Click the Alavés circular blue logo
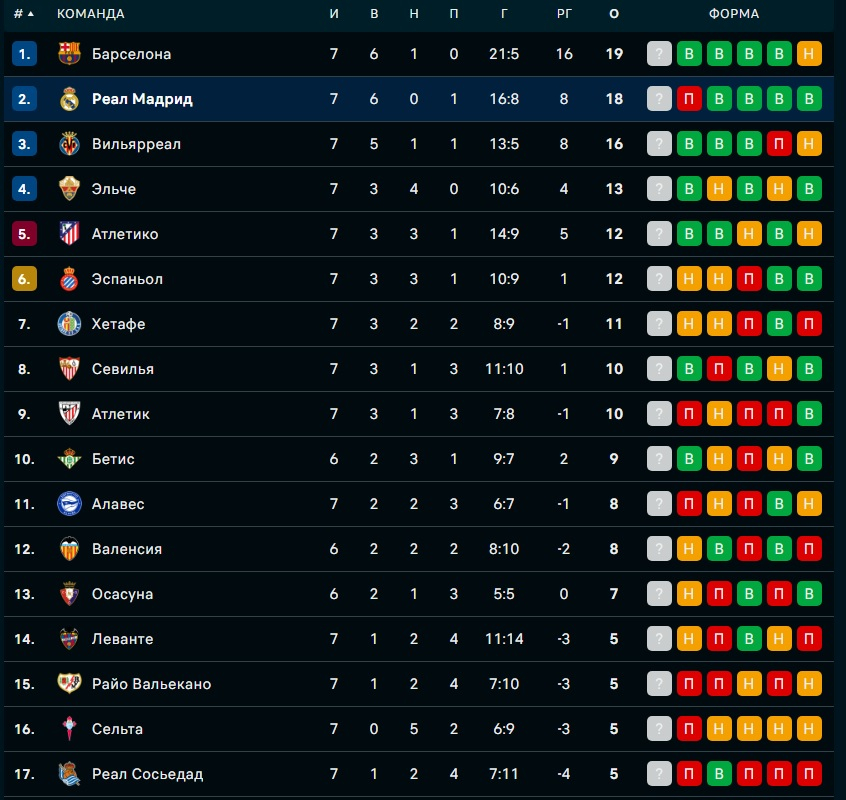 tap(69, 504)
